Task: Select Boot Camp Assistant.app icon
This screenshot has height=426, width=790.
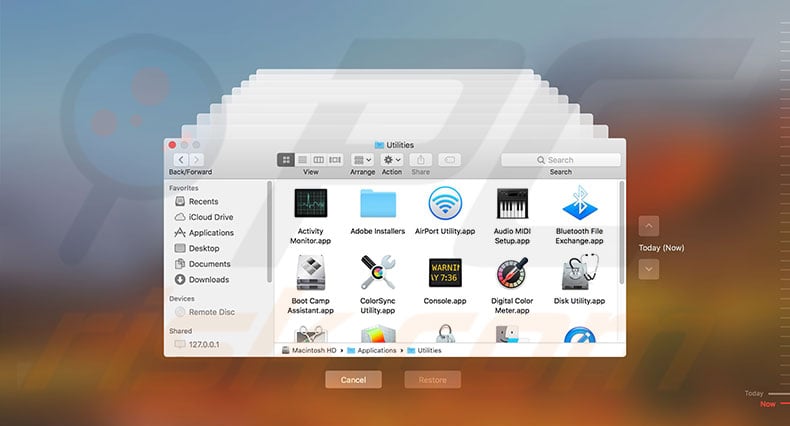Action: 310,273
